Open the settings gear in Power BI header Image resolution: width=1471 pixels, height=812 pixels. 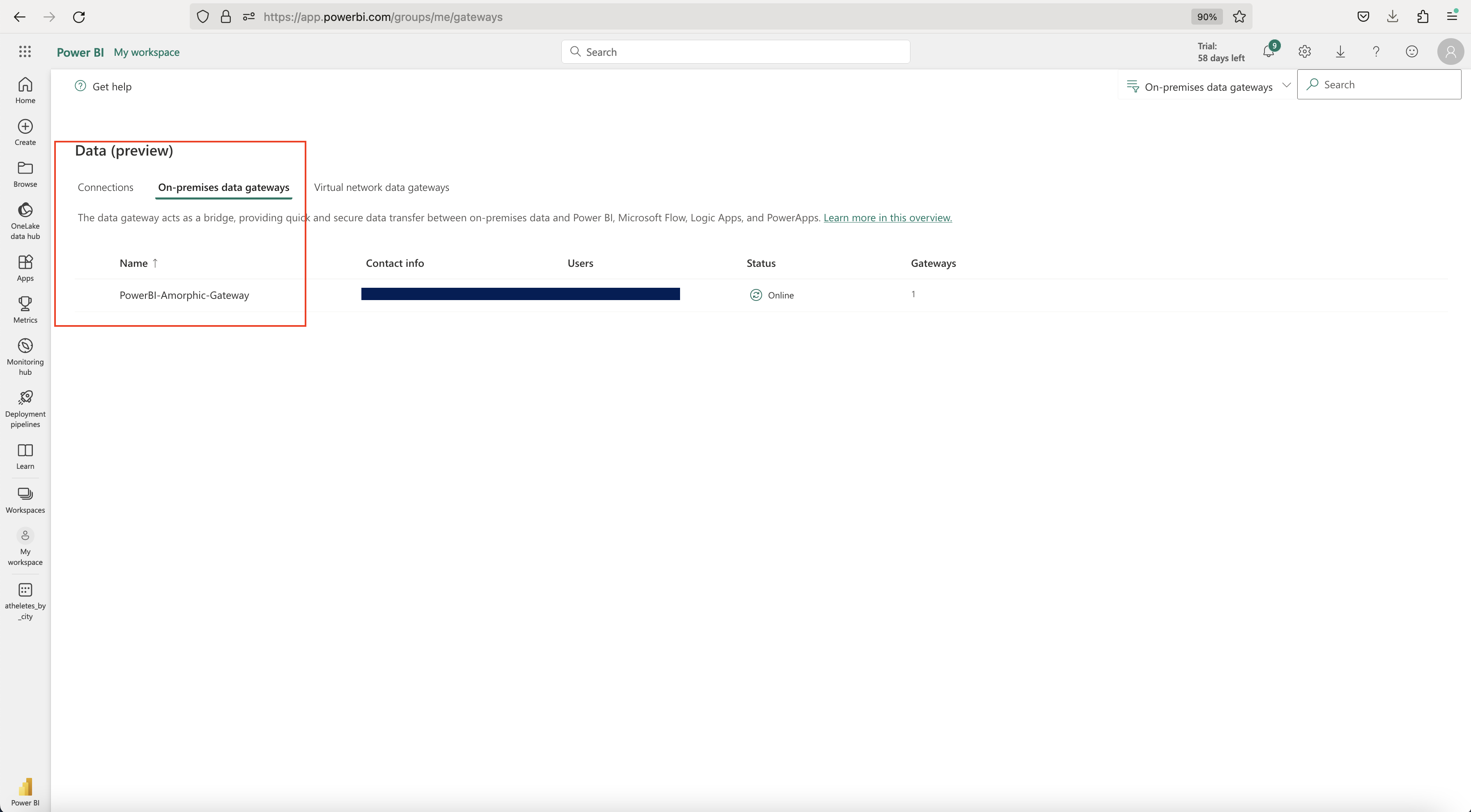[1304, 52]
